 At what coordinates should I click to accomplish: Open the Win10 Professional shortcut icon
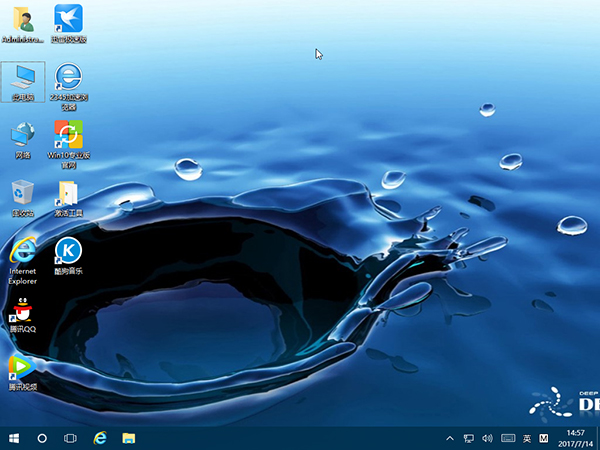point(68,135)
